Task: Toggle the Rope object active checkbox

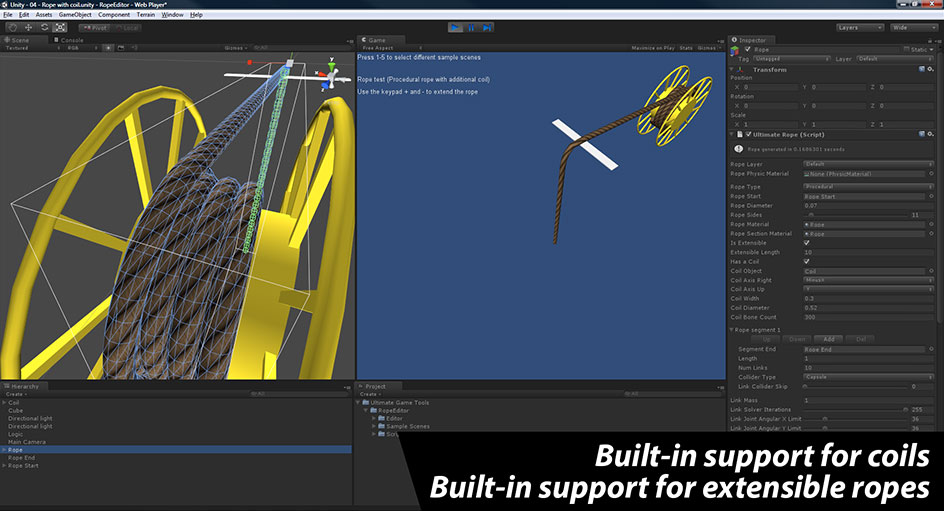Action: pyautogui.click(x=748, y=50)
